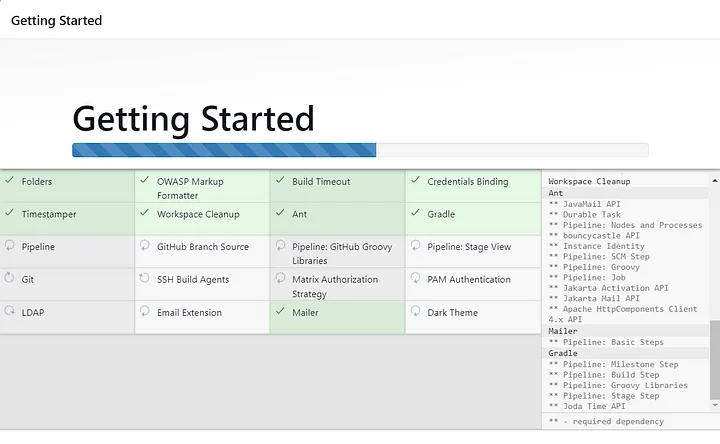Screen dimensions: 720x444
Task: Select the Build Timeout plugin name
Action: click(321, 182)
